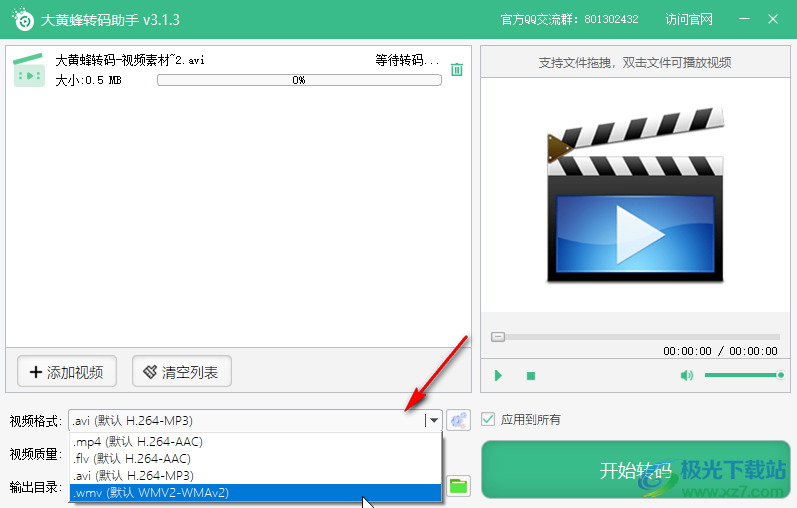797x508 pixels.
Task: Click the 清空列表 button
Action: [x=181, y=372]
